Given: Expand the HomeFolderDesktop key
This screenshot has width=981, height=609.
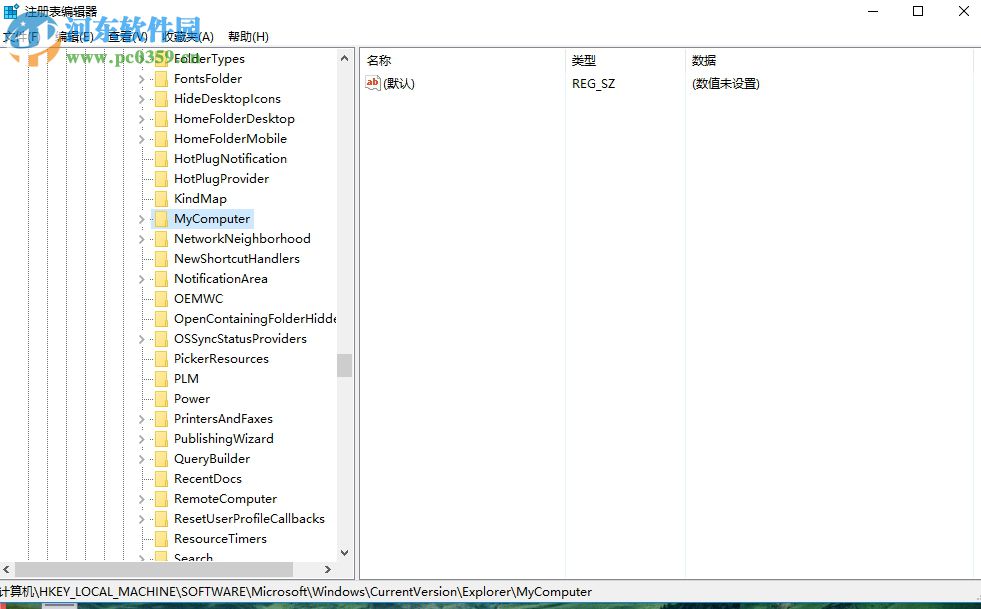Looking at the screenshot, I should [x=141, y=119].
